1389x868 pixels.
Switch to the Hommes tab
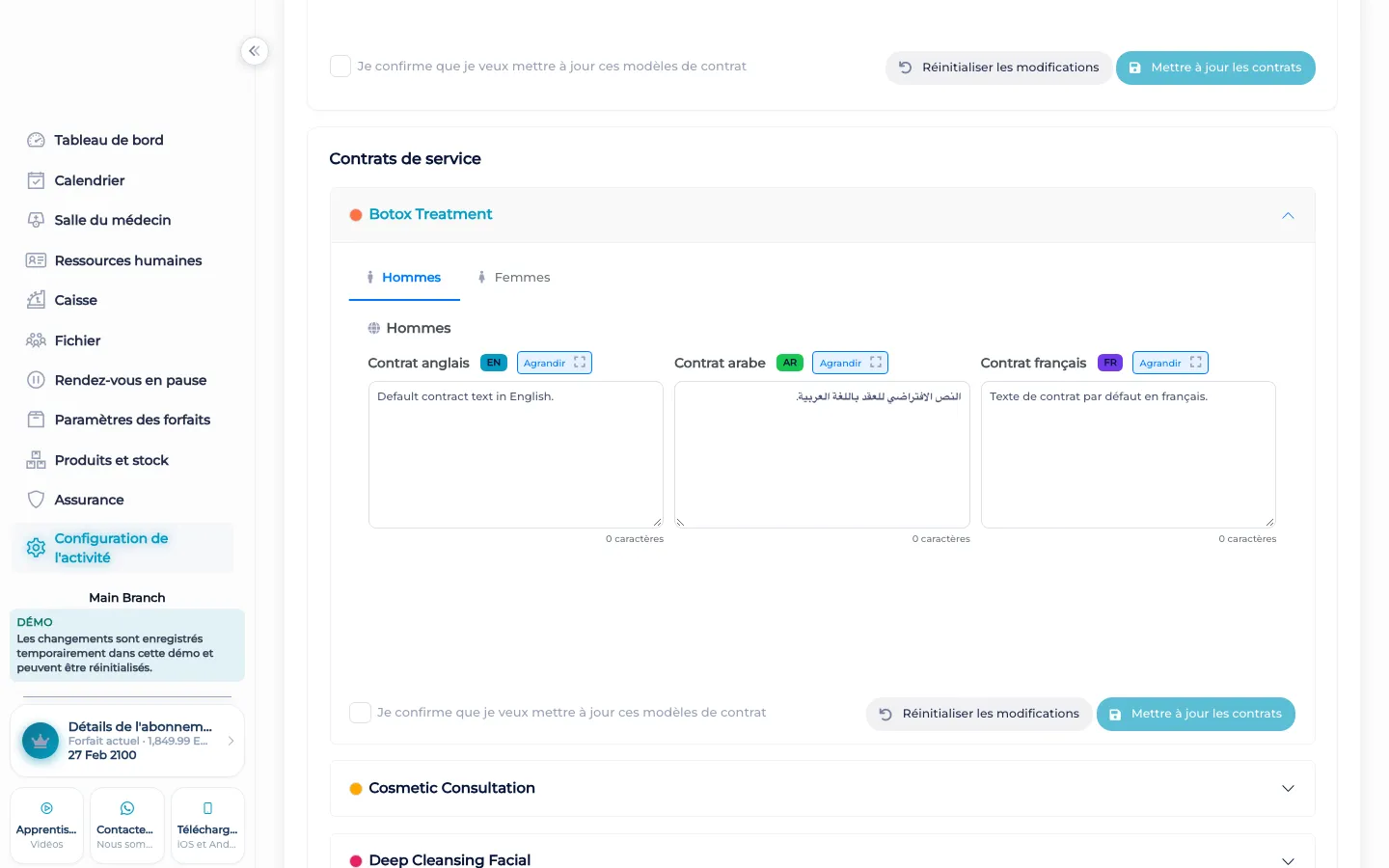[404, 278]
